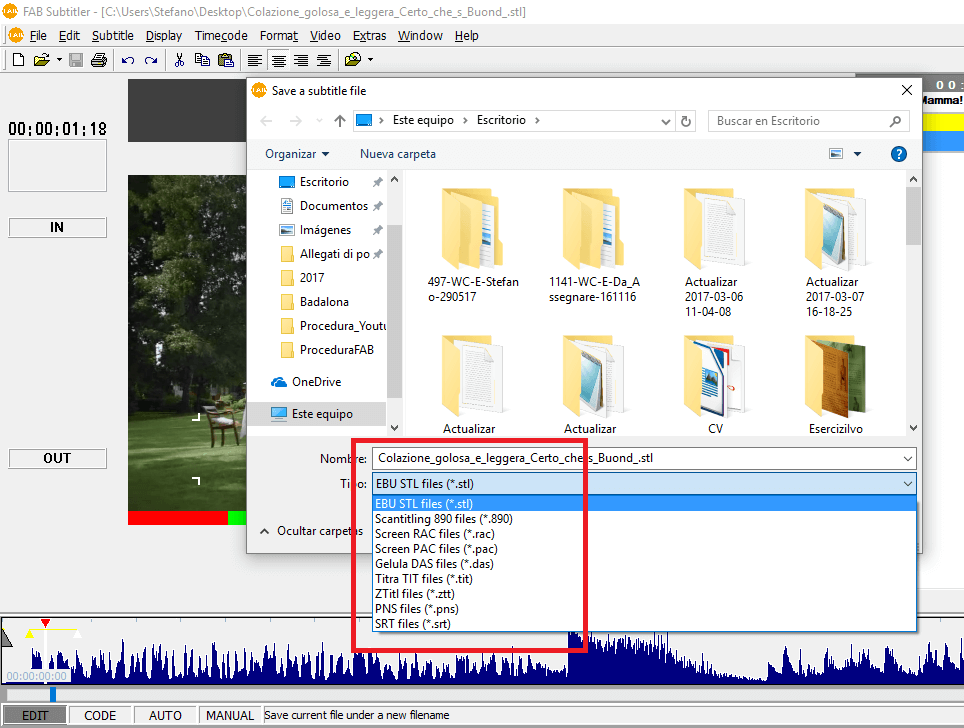Click the Undo arrow icon
Image resolution: width=964 pixels, height=728 pixels.
pyautogui.click(x=127, y=60)
